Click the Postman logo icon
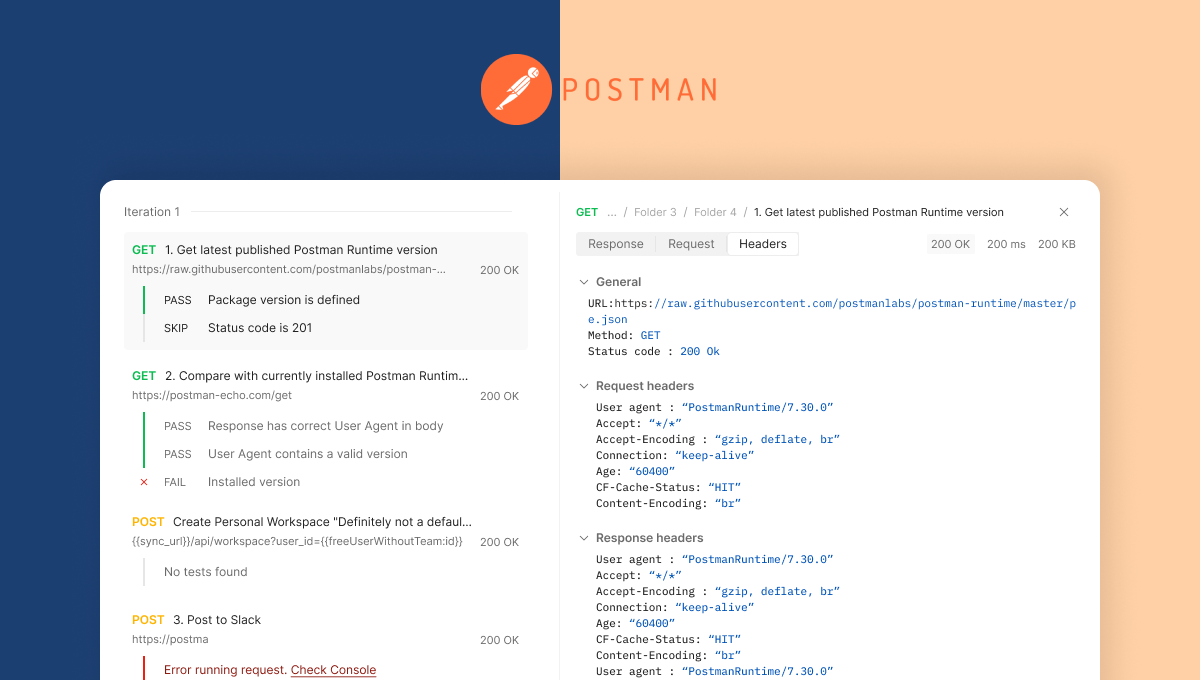This screenshot has height=680, width=1200. [x=517, y=89]
